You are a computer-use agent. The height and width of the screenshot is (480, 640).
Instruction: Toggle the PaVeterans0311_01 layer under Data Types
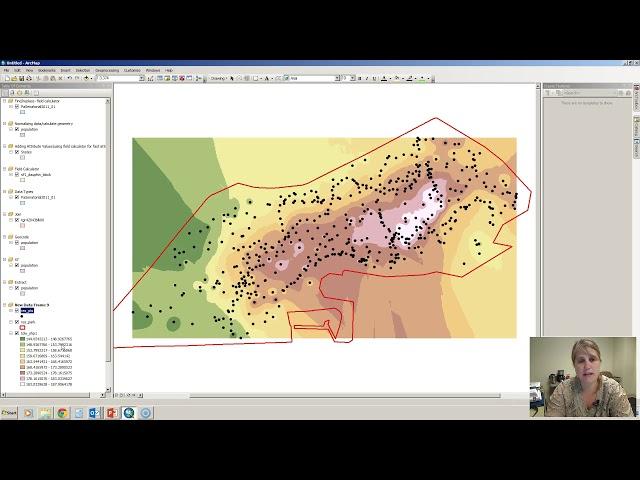click(x=17, y=198)
